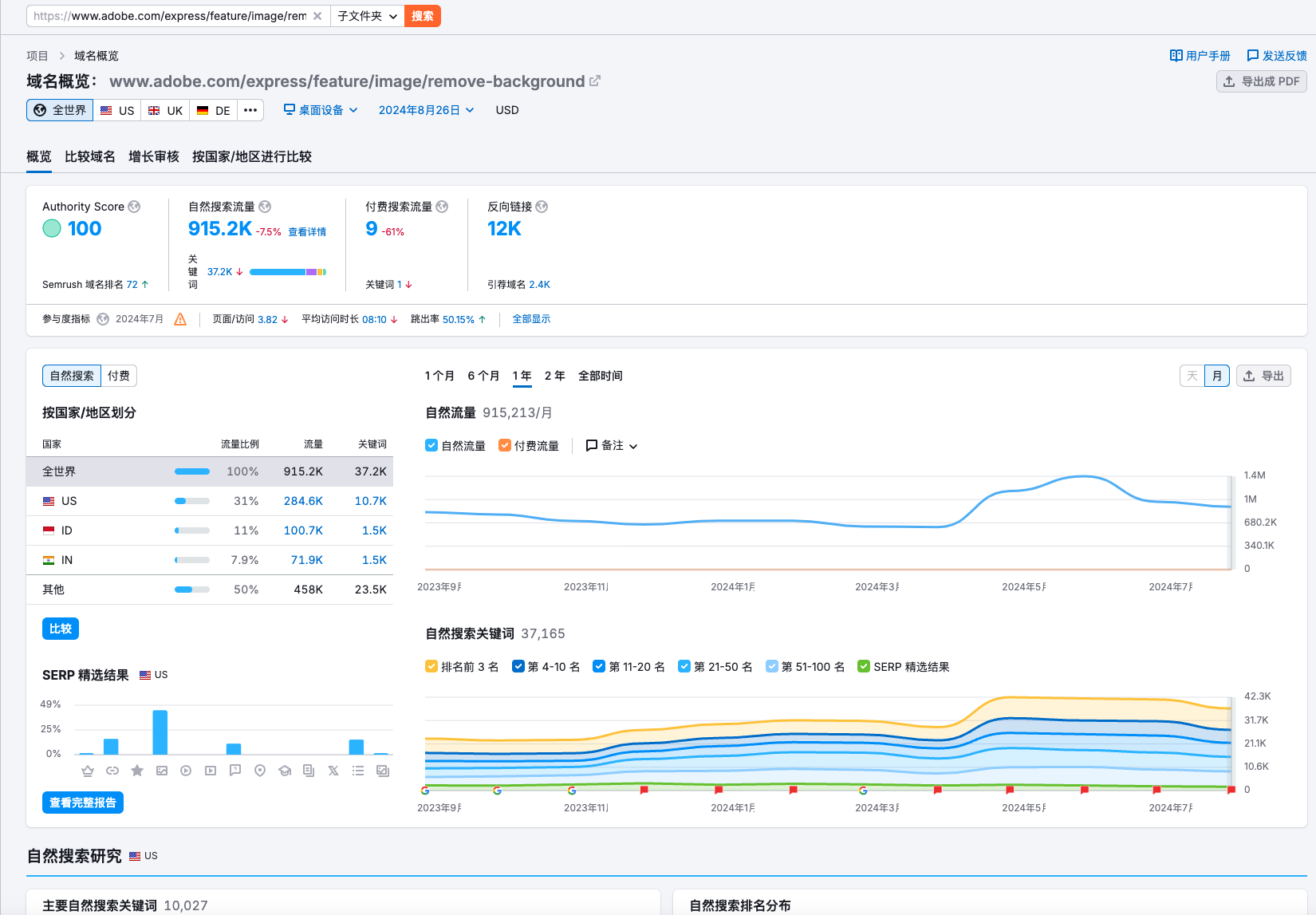Image resolution: width=1316 pixels, height=915 pixels.
Task: Click the US traffic share progress bar
Action: coord(192,501)
